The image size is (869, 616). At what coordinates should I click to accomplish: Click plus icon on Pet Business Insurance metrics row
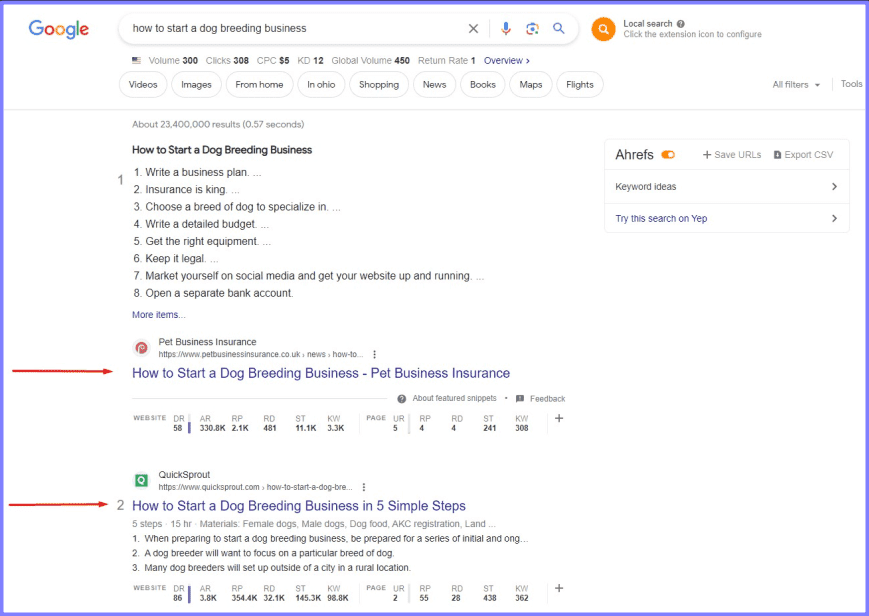tap(559, 419)
